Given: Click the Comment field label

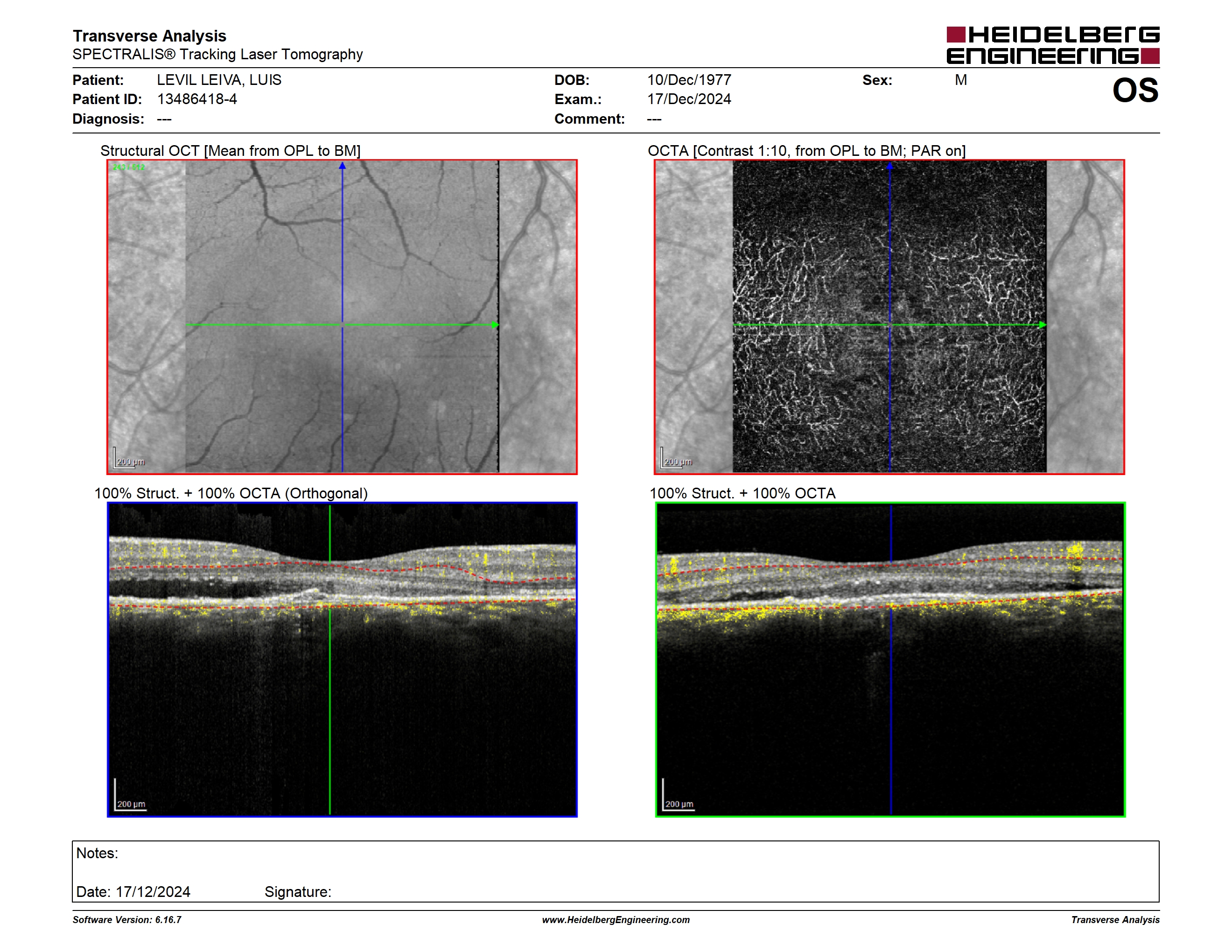Looking at the screenshot, I should pos(589,119).
